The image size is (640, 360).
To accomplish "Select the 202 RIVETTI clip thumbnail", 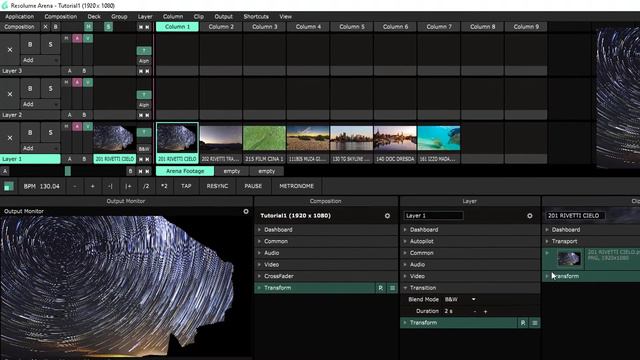I will click(x=221, y=138).
